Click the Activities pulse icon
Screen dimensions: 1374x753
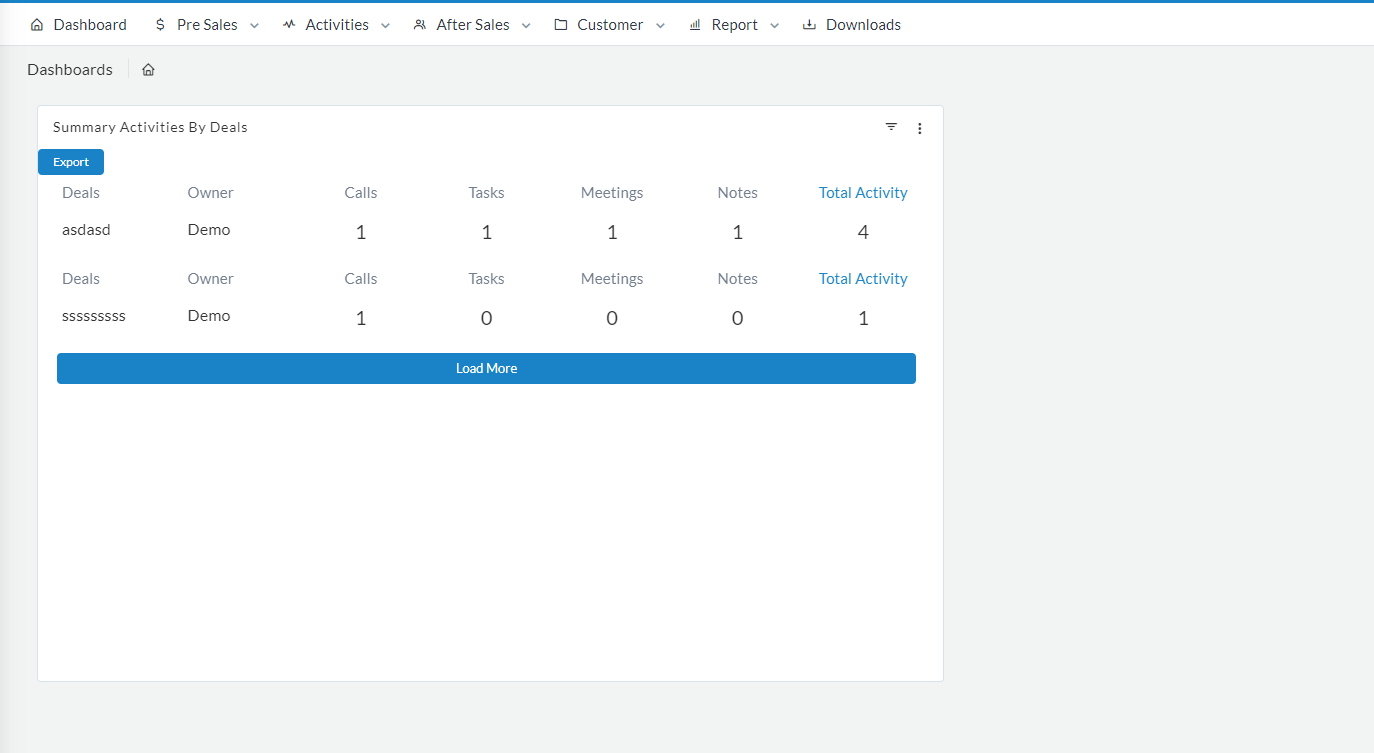(289, 25)
